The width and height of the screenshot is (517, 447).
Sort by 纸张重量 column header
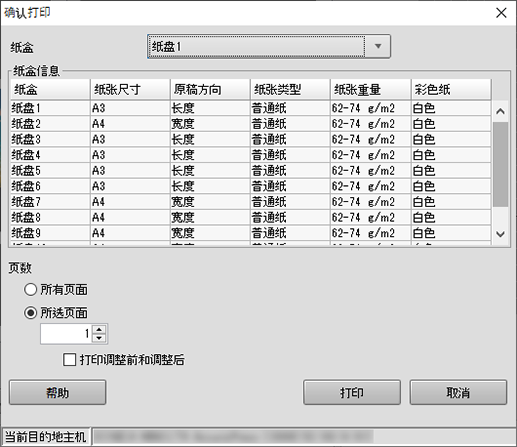pyautogui.click(x=371, y=89)
